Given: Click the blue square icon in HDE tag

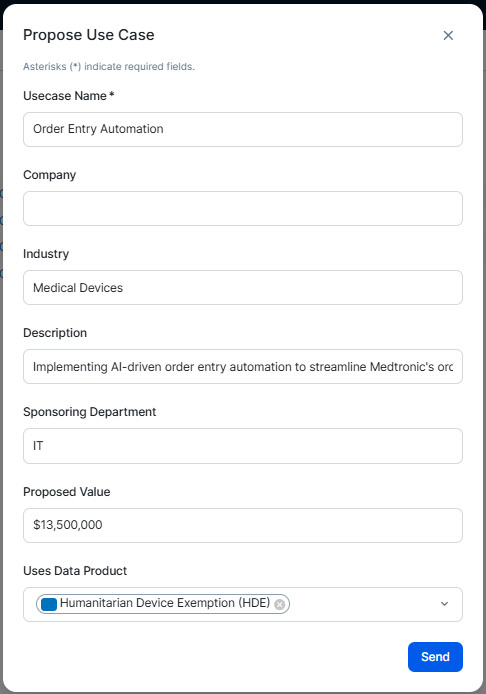Looking at the screenshot, I should pos(49,604).
